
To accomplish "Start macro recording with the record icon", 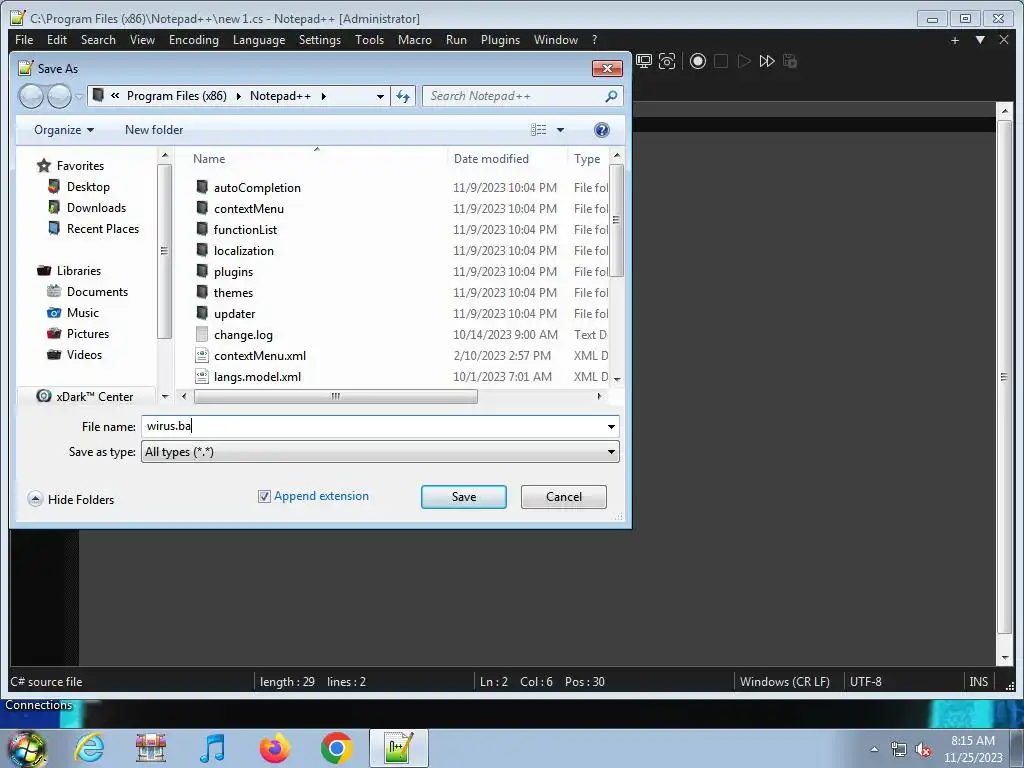I will (x=697, y=61).
